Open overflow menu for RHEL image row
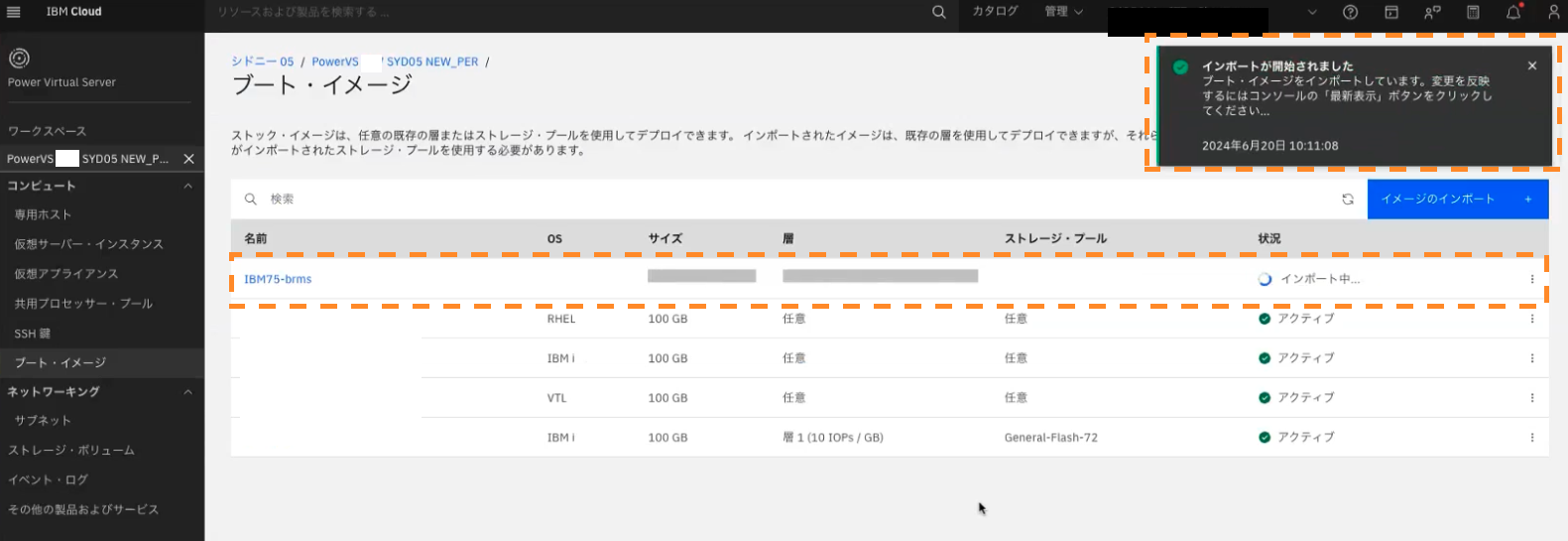The image size is (1568, 541). tap(1532, 319)
